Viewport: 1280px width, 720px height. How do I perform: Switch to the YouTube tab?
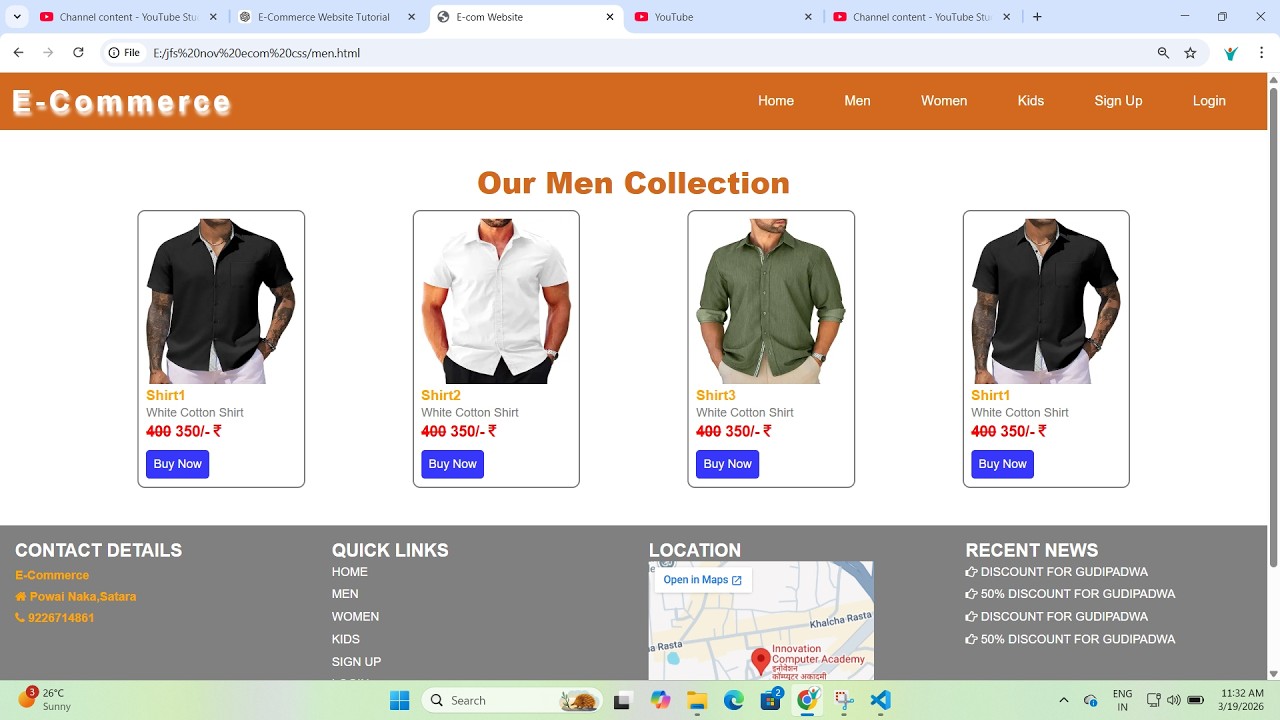724,17
